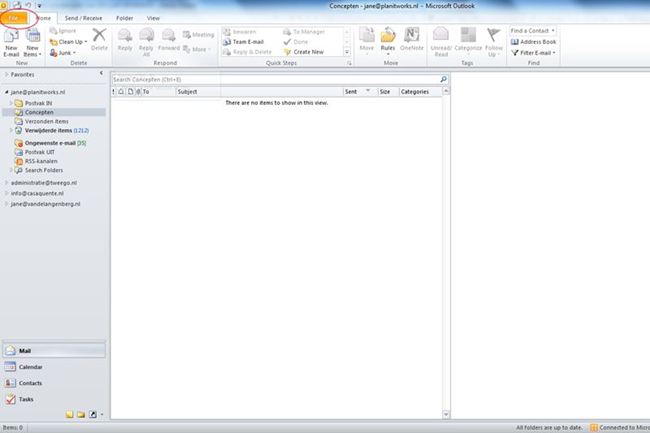Open the Verzonden items folder
This screenshot has width=650, height=433.
pyautogui.click(x=46, y=121)
